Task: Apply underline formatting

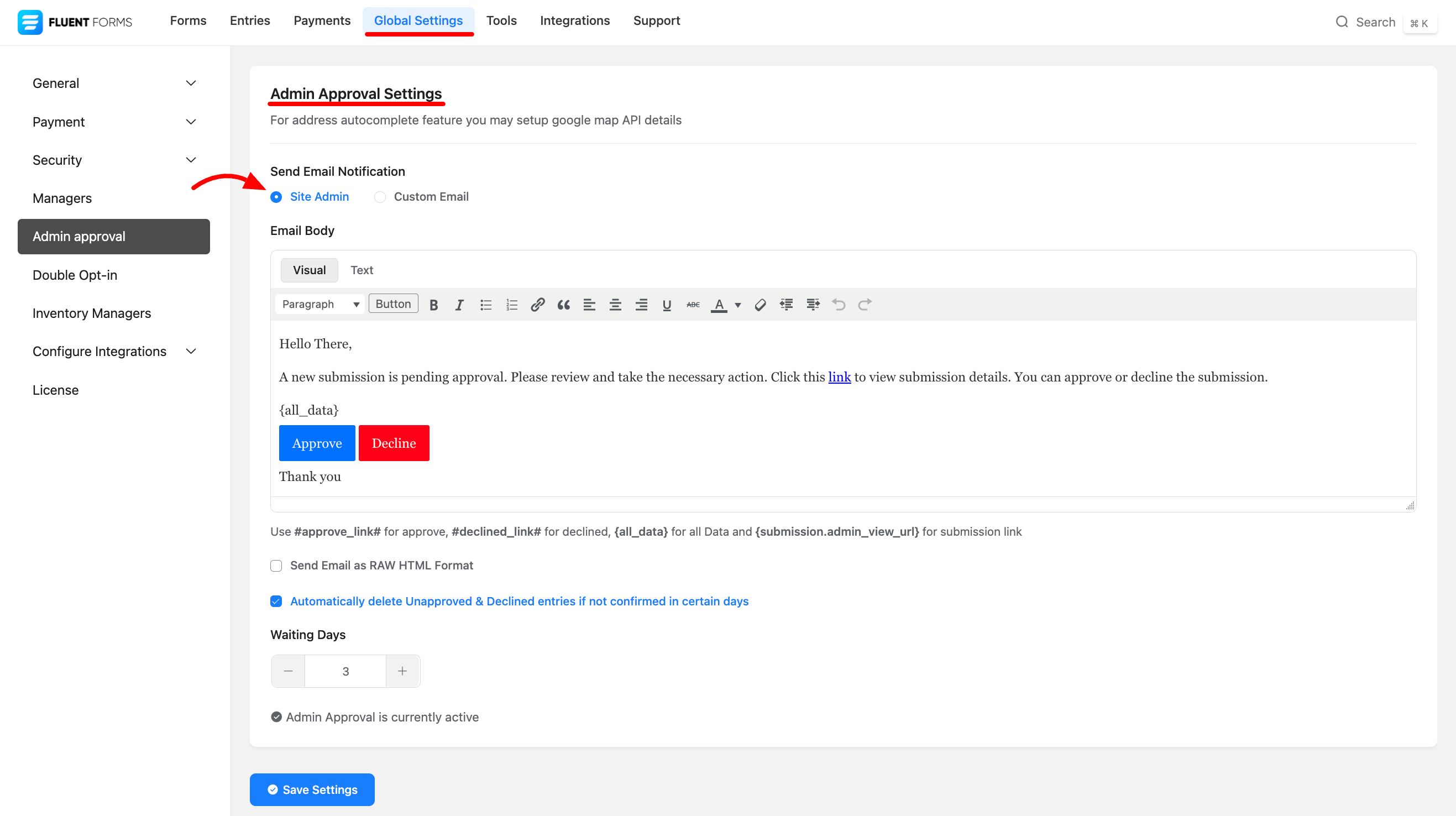Action: 667,305
